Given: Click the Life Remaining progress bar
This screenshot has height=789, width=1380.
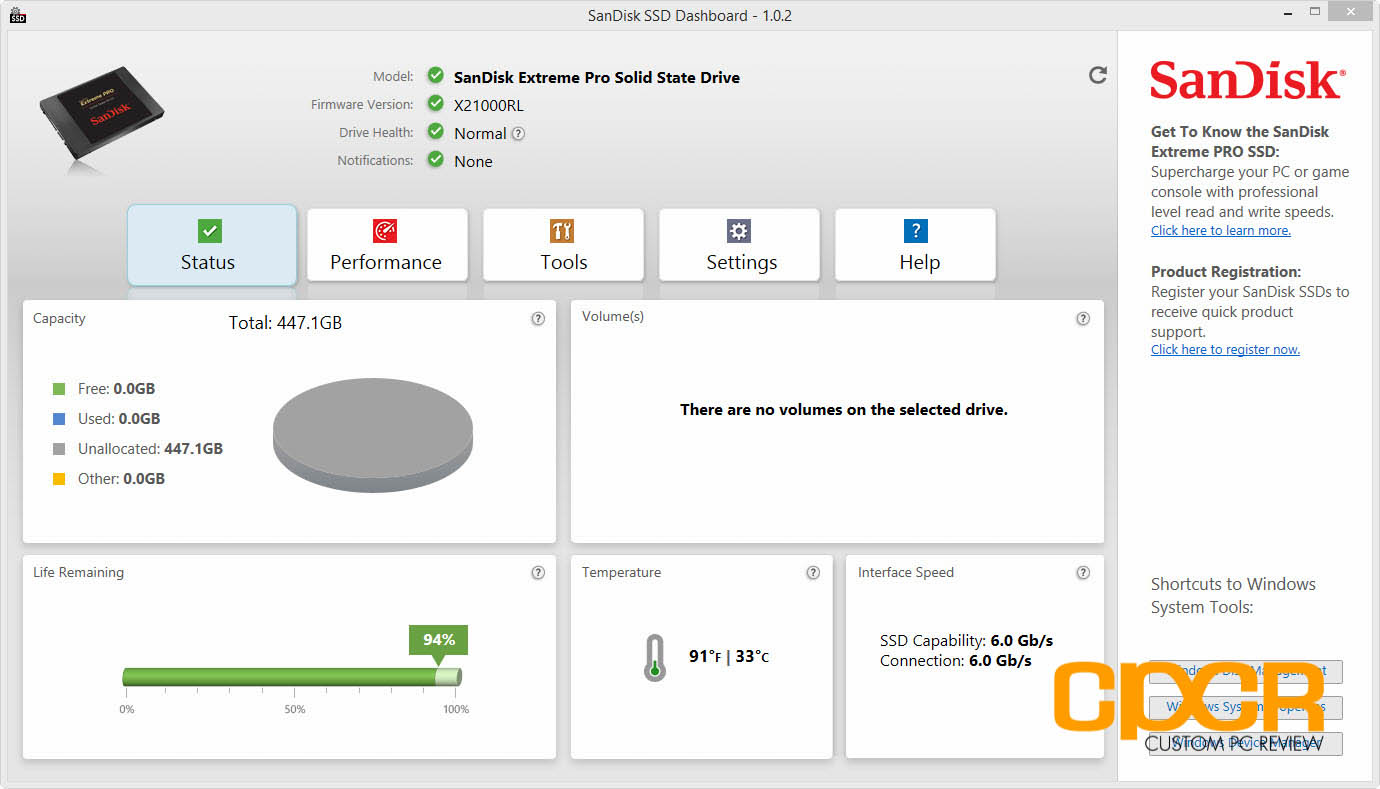Looking at the screenshot, I should pyautogui.click(x=292, y=677).
